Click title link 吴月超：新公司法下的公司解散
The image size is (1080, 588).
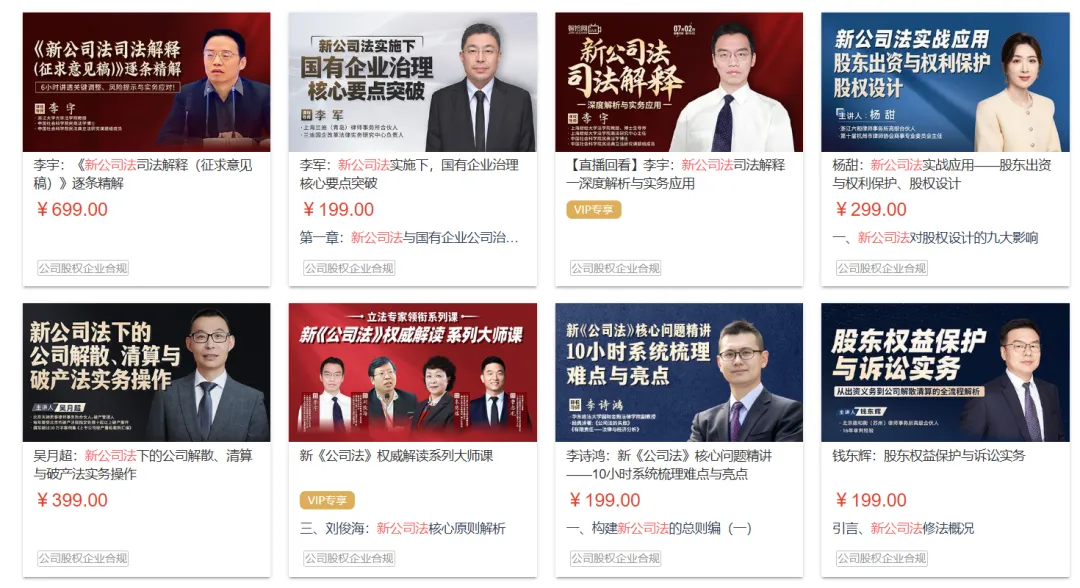[x=143, y=465]
